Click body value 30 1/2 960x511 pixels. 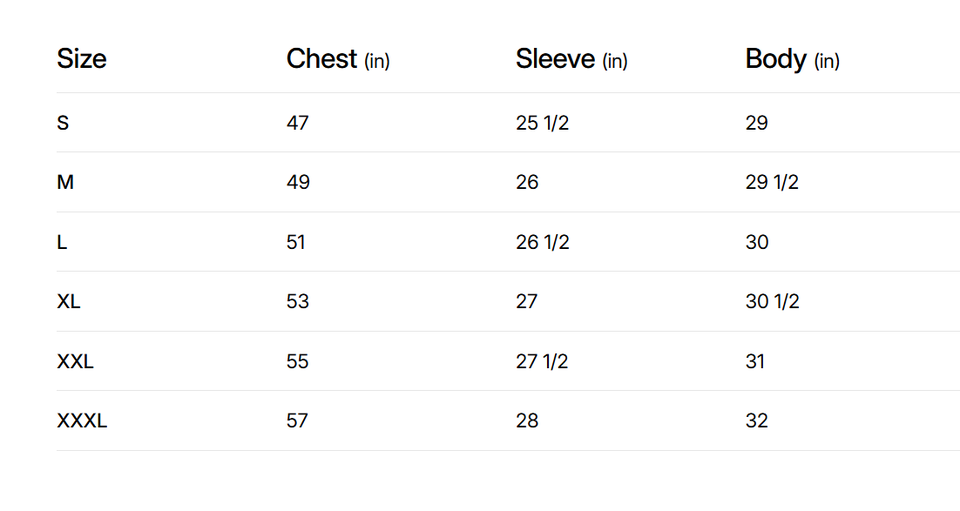pos(772,301)
